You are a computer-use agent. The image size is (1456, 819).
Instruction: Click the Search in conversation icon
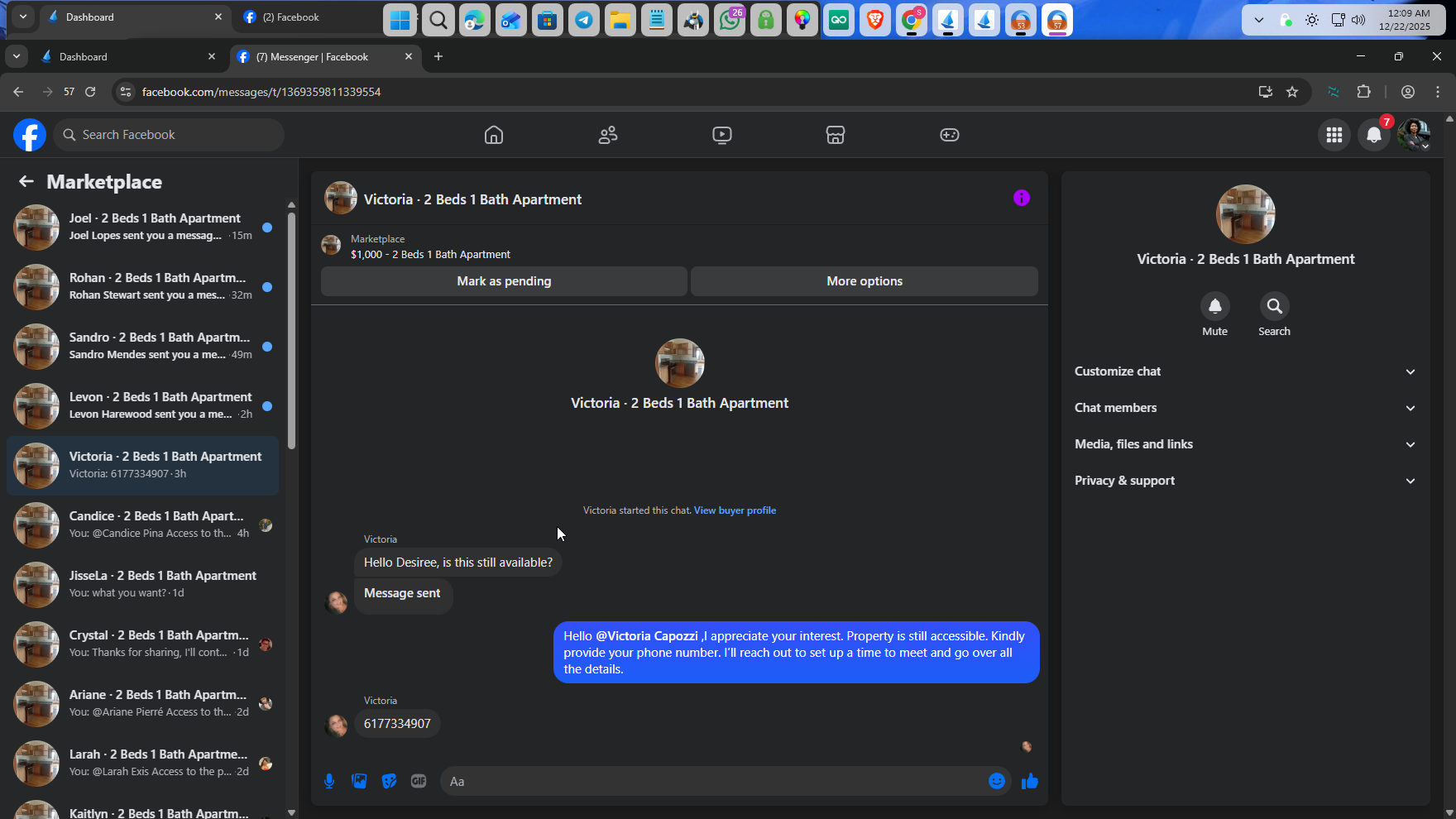coord(1275,306)
